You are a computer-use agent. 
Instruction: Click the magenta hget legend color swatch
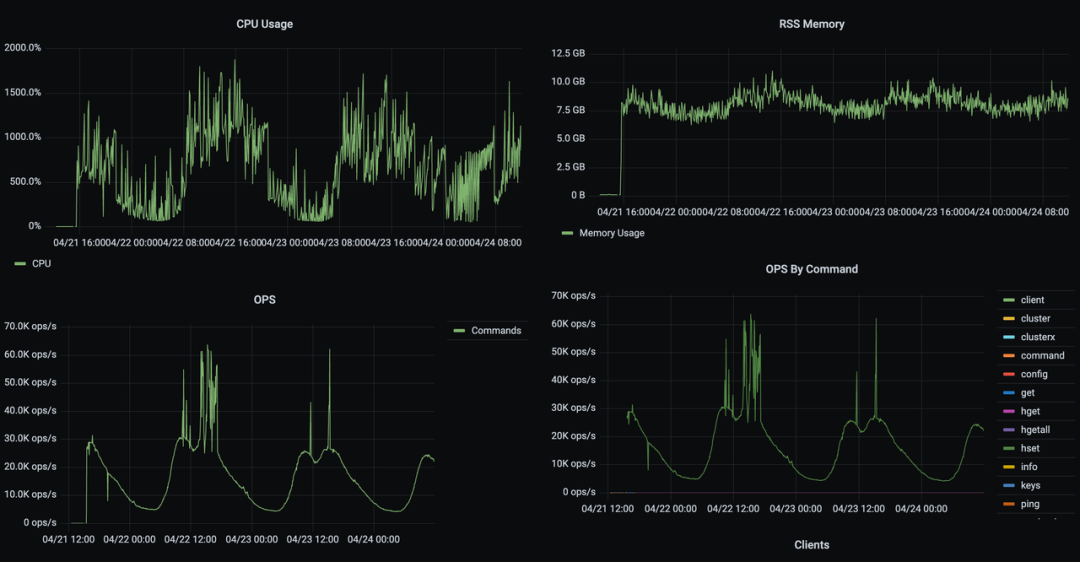tap(1009, 412)
